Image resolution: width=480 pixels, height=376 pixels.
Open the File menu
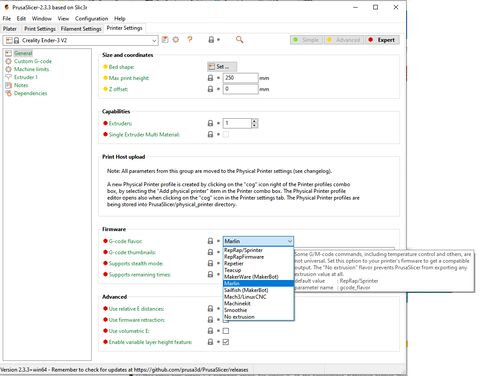[x=7, y=19]
